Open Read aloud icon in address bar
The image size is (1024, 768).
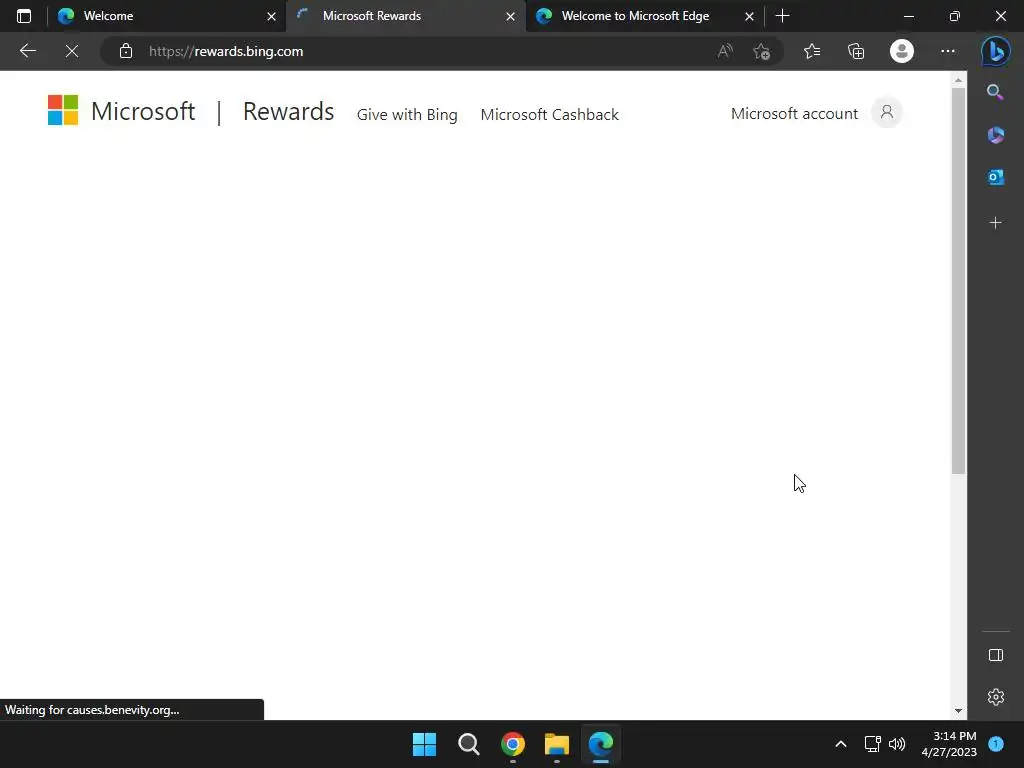click(725, 51)
